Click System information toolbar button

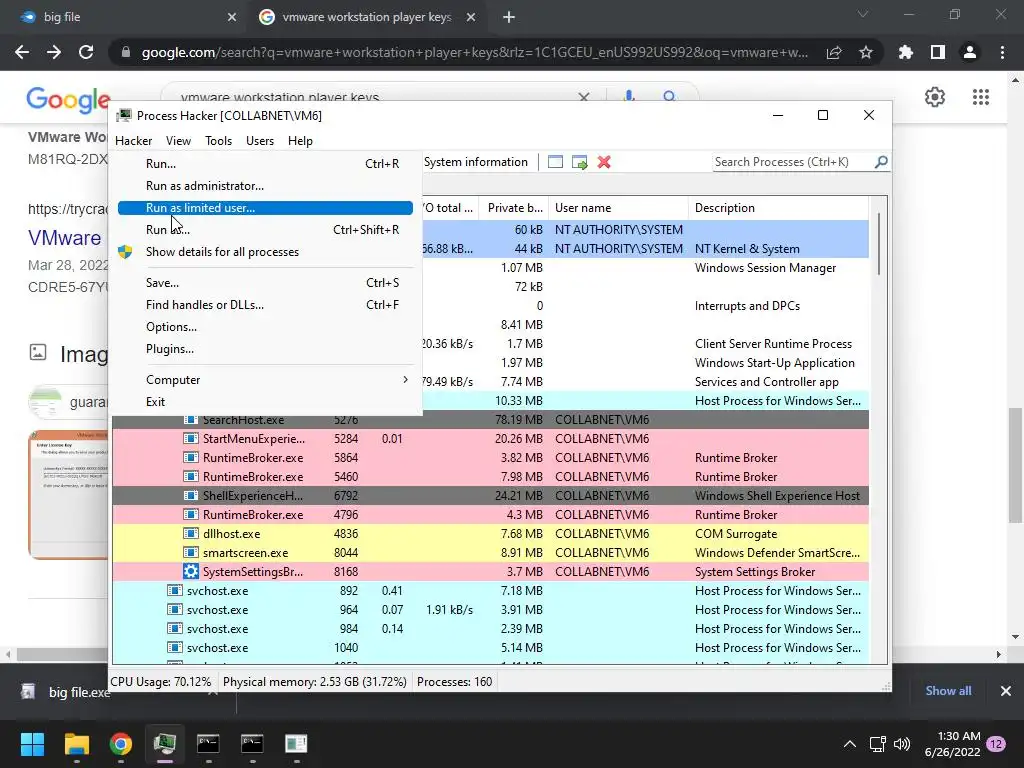475,162
